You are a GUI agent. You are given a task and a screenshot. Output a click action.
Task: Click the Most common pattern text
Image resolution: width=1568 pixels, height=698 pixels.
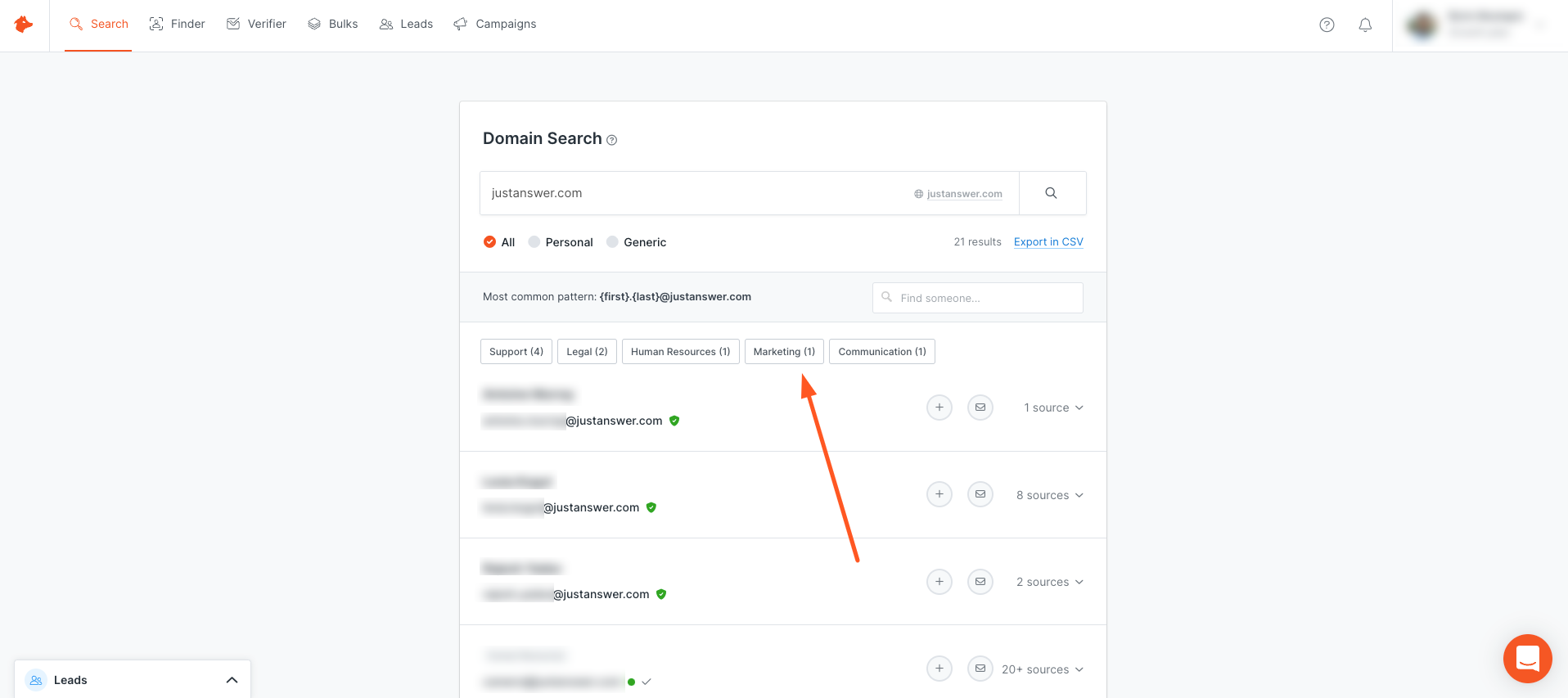click(617, 297)
